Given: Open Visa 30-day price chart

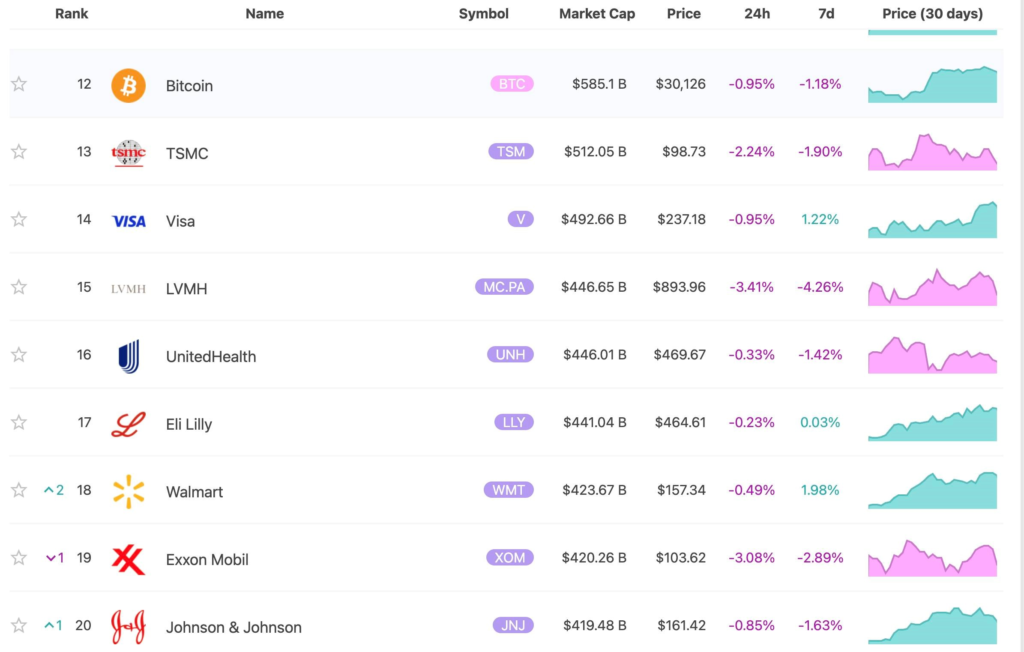Looking at the screenshot, I should point(932,220).
